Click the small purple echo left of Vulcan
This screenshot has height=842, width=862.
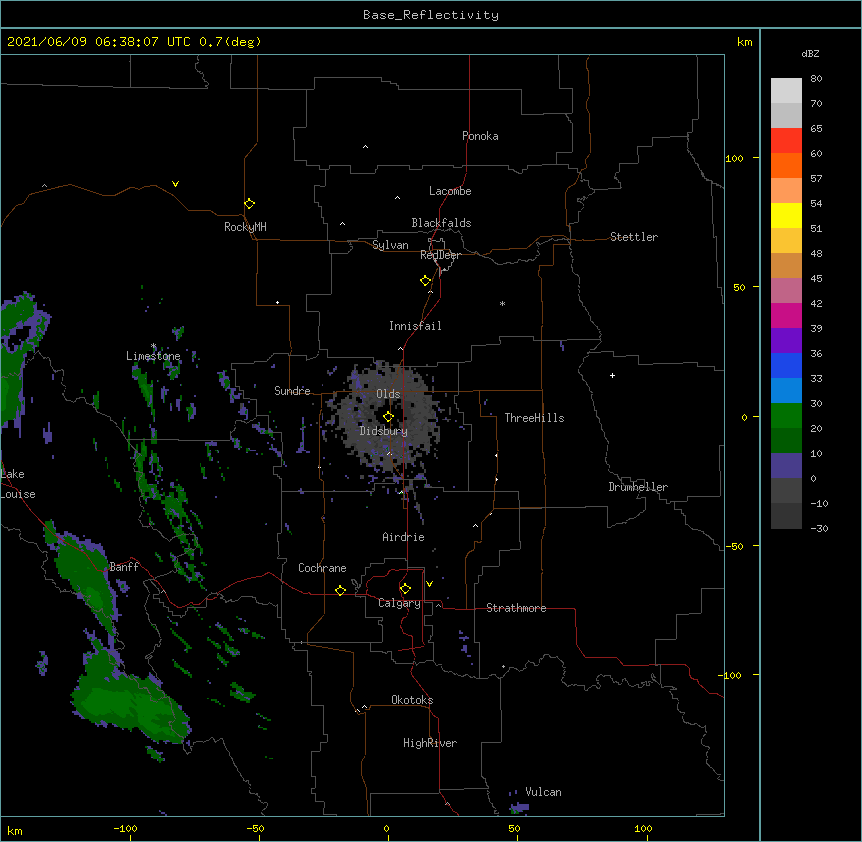pyautogui.click(x=520, y=807)
